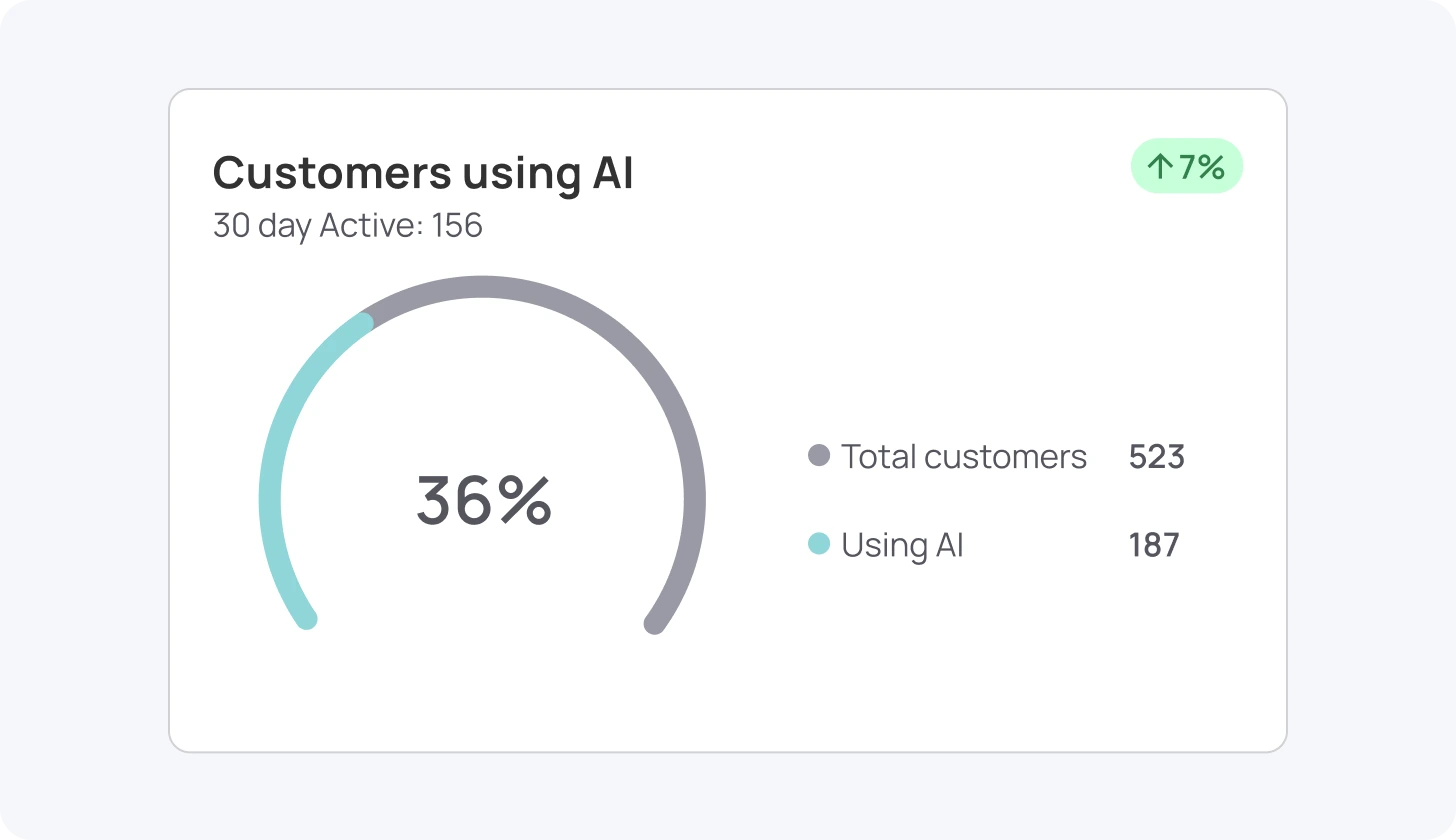Screen dimensions: 1456x840
Task: Select the Total customers legend label
Action: click(963, 456)
